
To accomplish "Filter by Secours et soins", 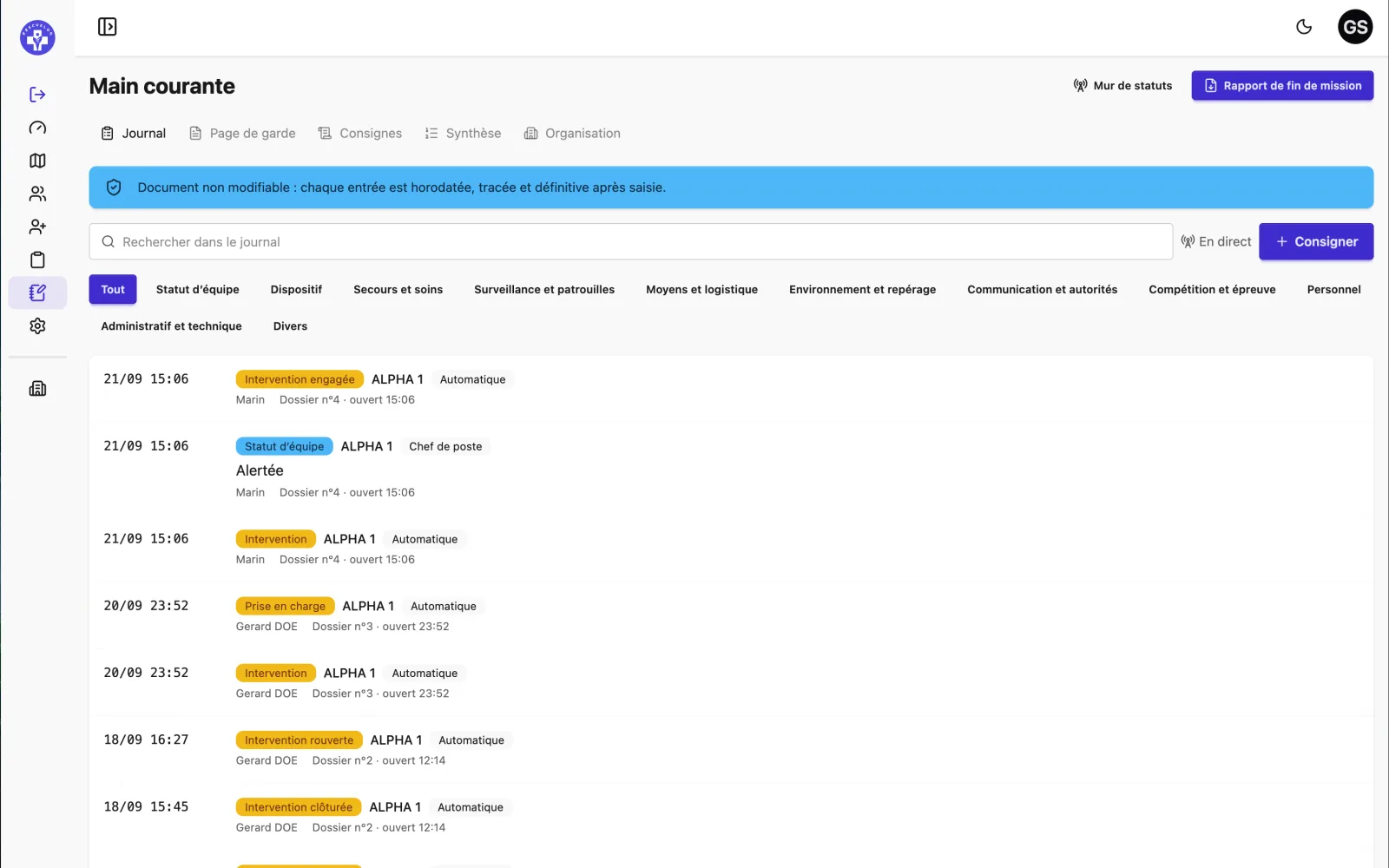I will click(398, 289).
